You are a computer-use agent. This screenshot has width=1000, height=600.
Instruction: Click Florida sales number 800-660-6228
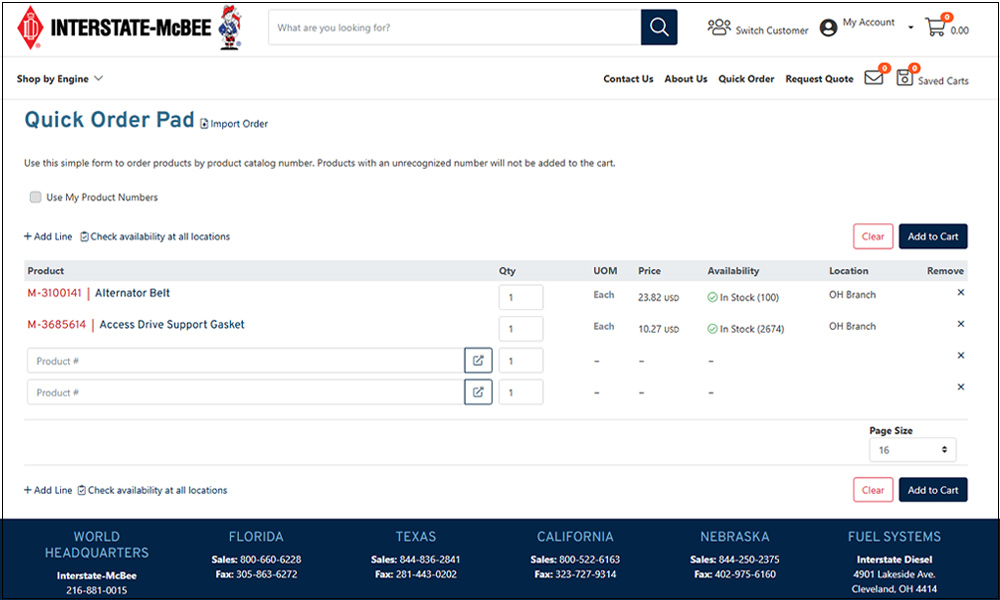[270, 560]
